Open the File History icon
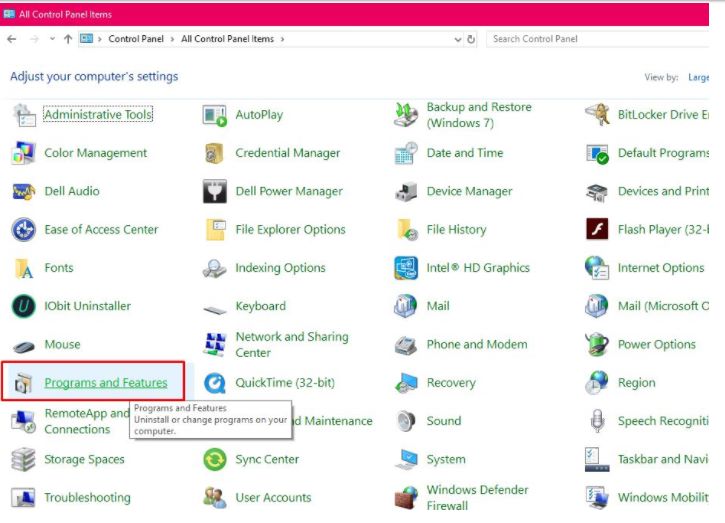This screenshot has width=725, height=523. click(x=407, y=230)
